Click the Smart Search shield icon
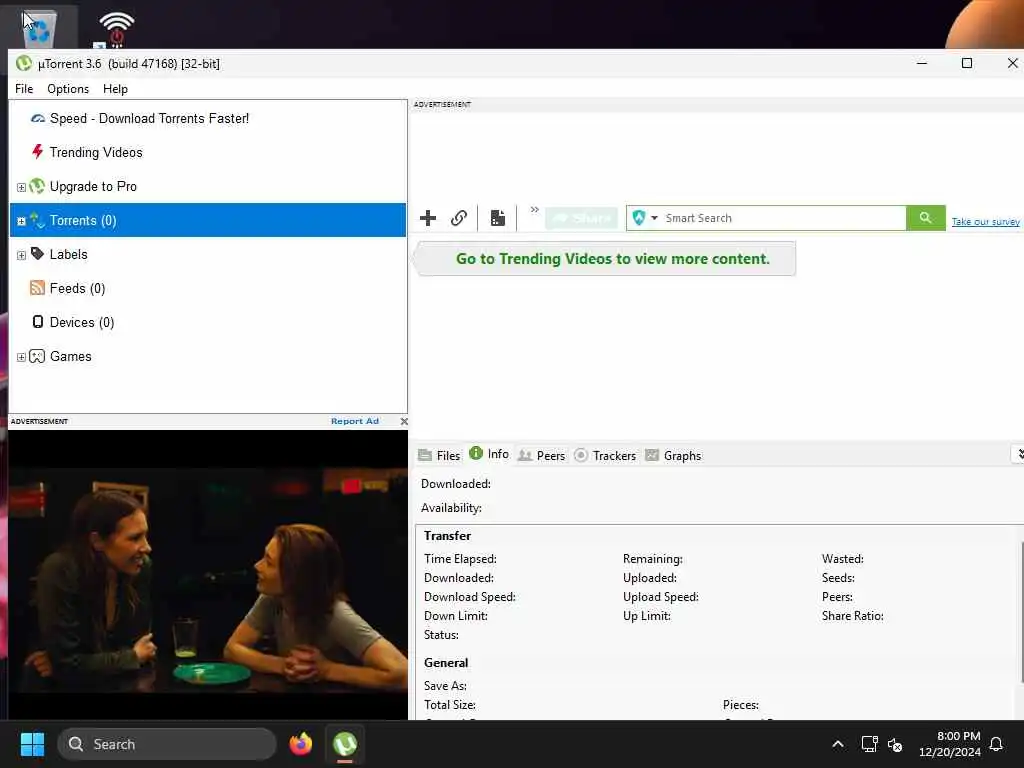This screenshot has width=1024, height=768. [x=639, y=218]
